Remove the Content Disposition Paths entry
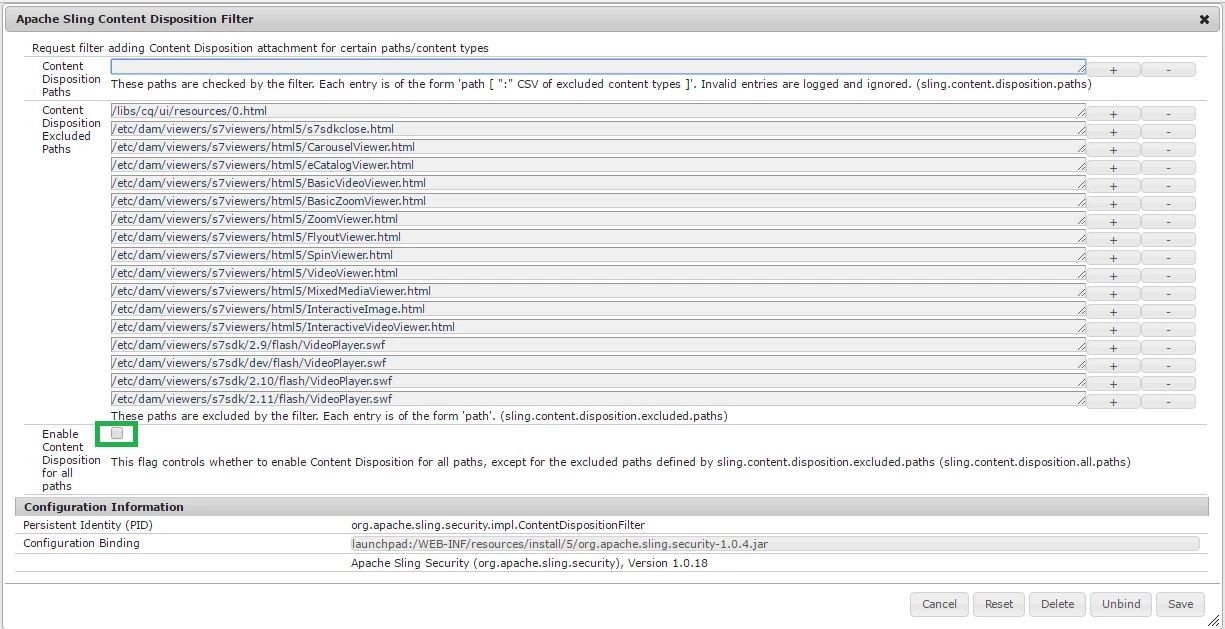 [1168, 70]
